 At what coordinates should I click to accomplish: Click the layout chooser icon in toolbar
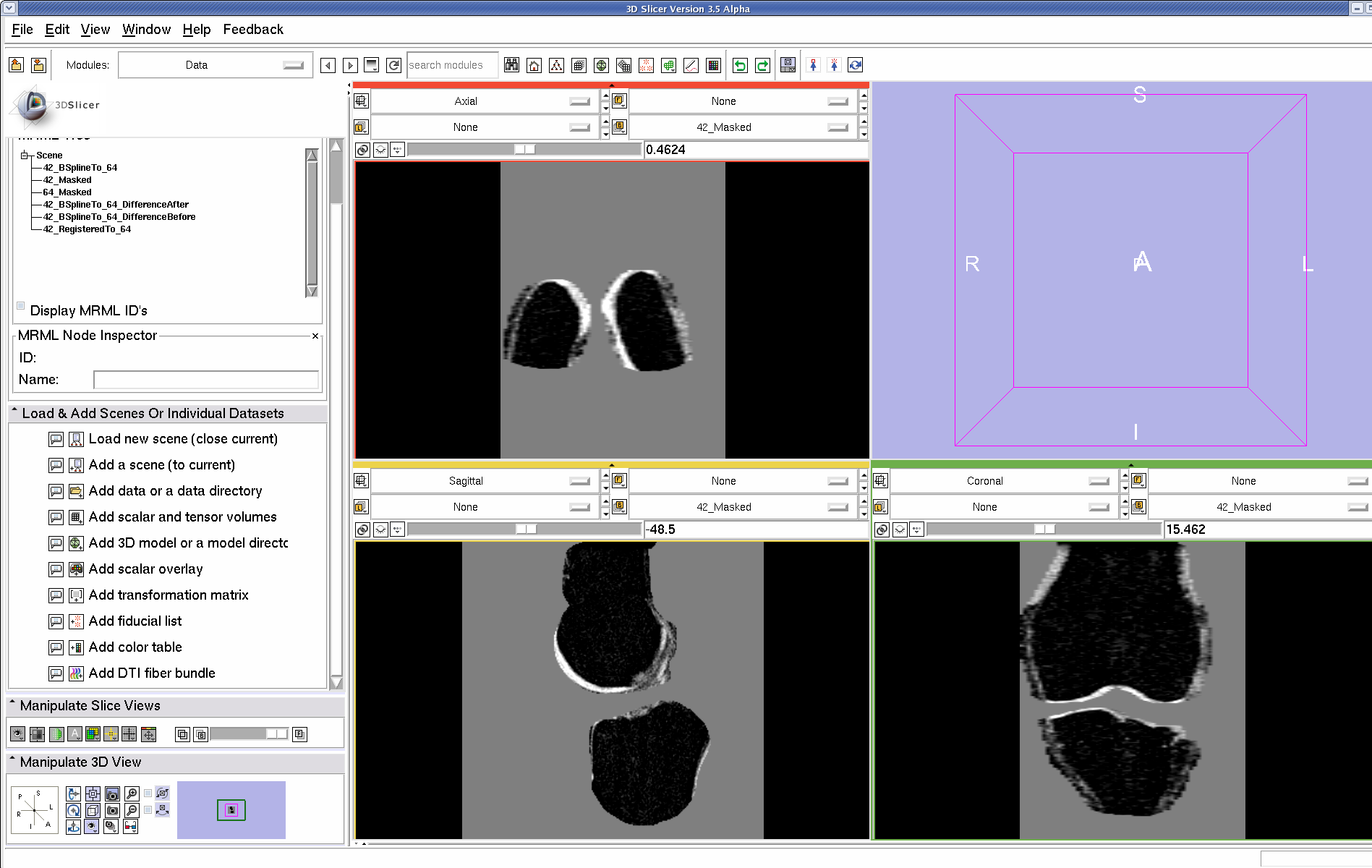pos(788,66)
